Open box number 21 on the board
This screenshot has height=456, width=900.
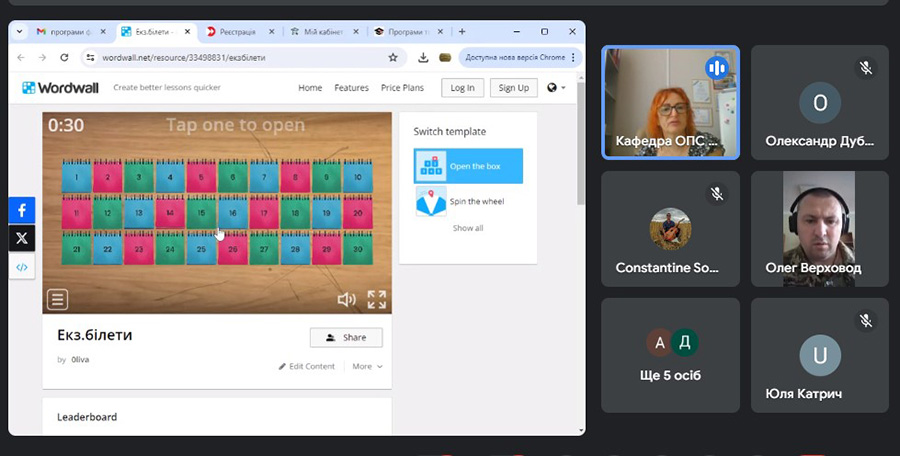tap(76, 249)
